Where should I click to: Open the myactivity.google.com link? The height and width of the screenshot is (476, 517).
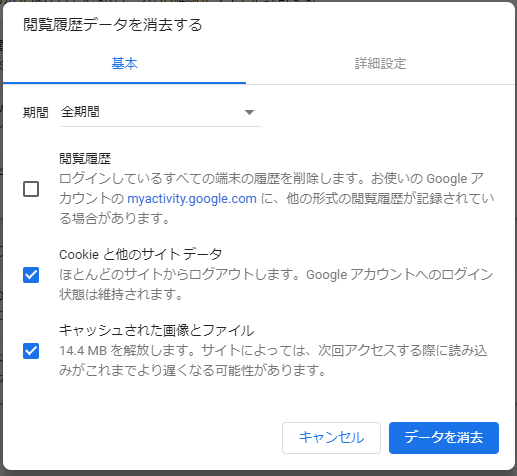click(x=192, y=199)
